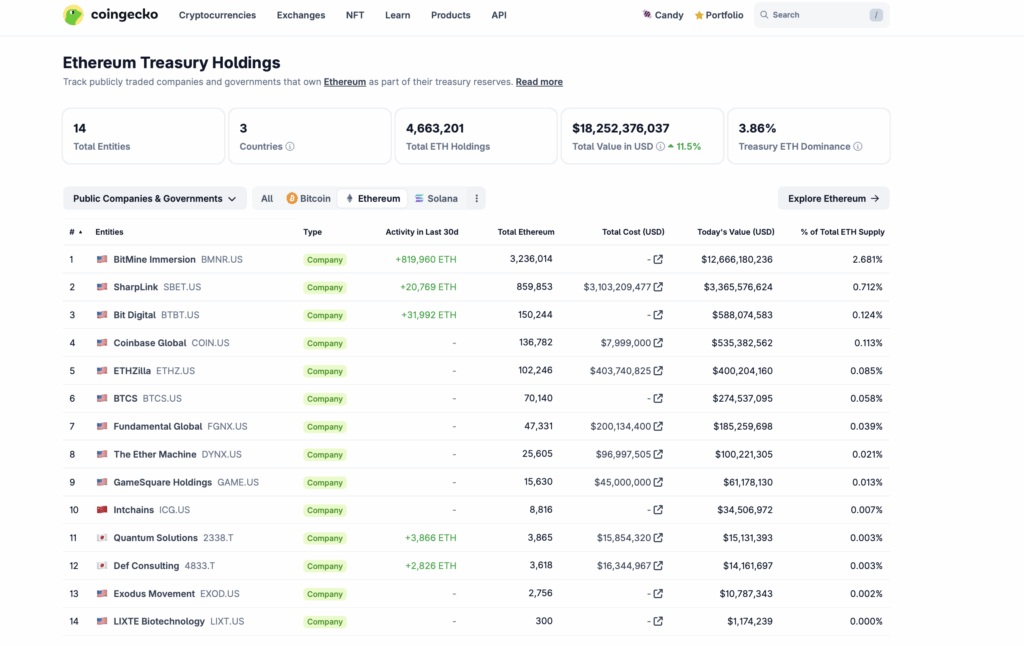Open API menu
1024x646 pixels.
[x=499, y=15]
